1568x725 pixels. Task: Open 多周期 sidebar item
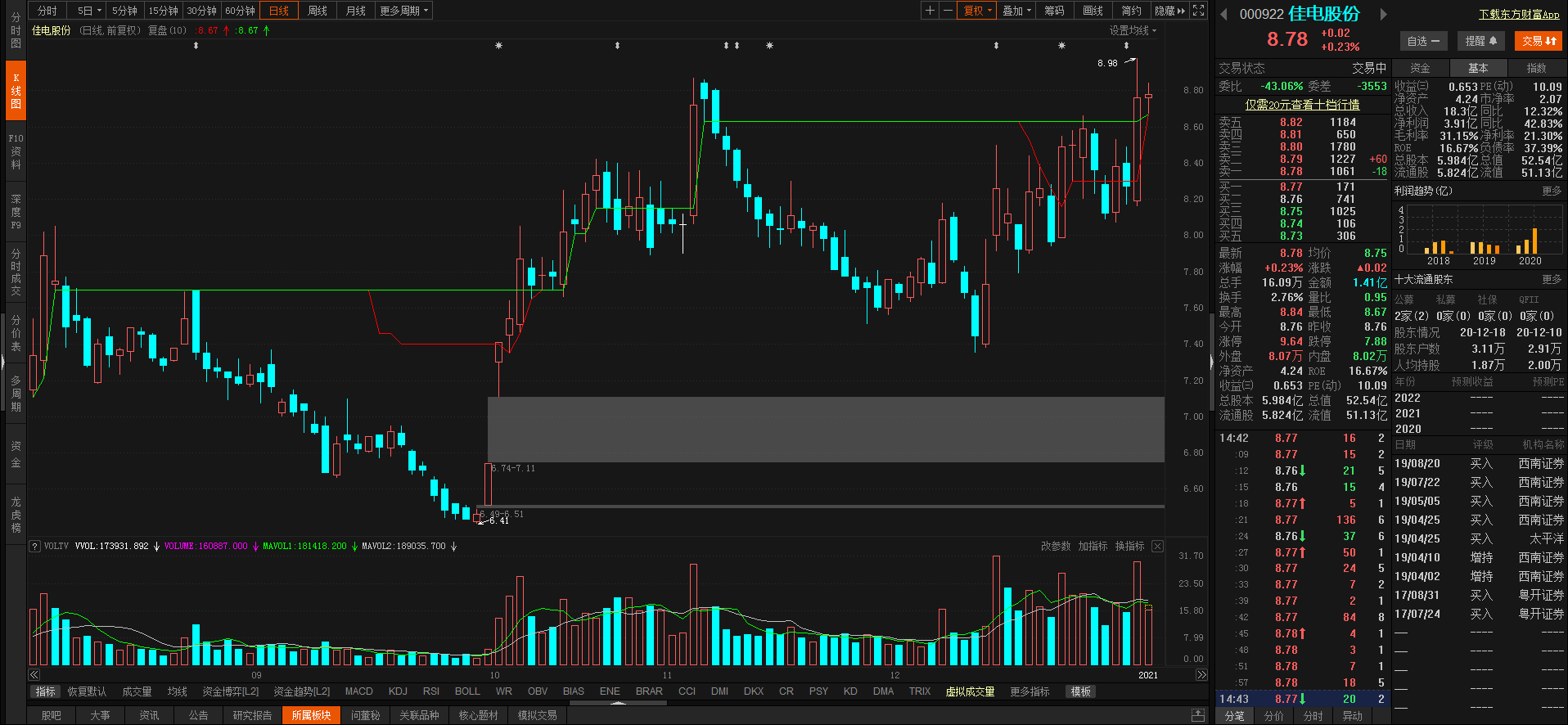tap(16, 394)
